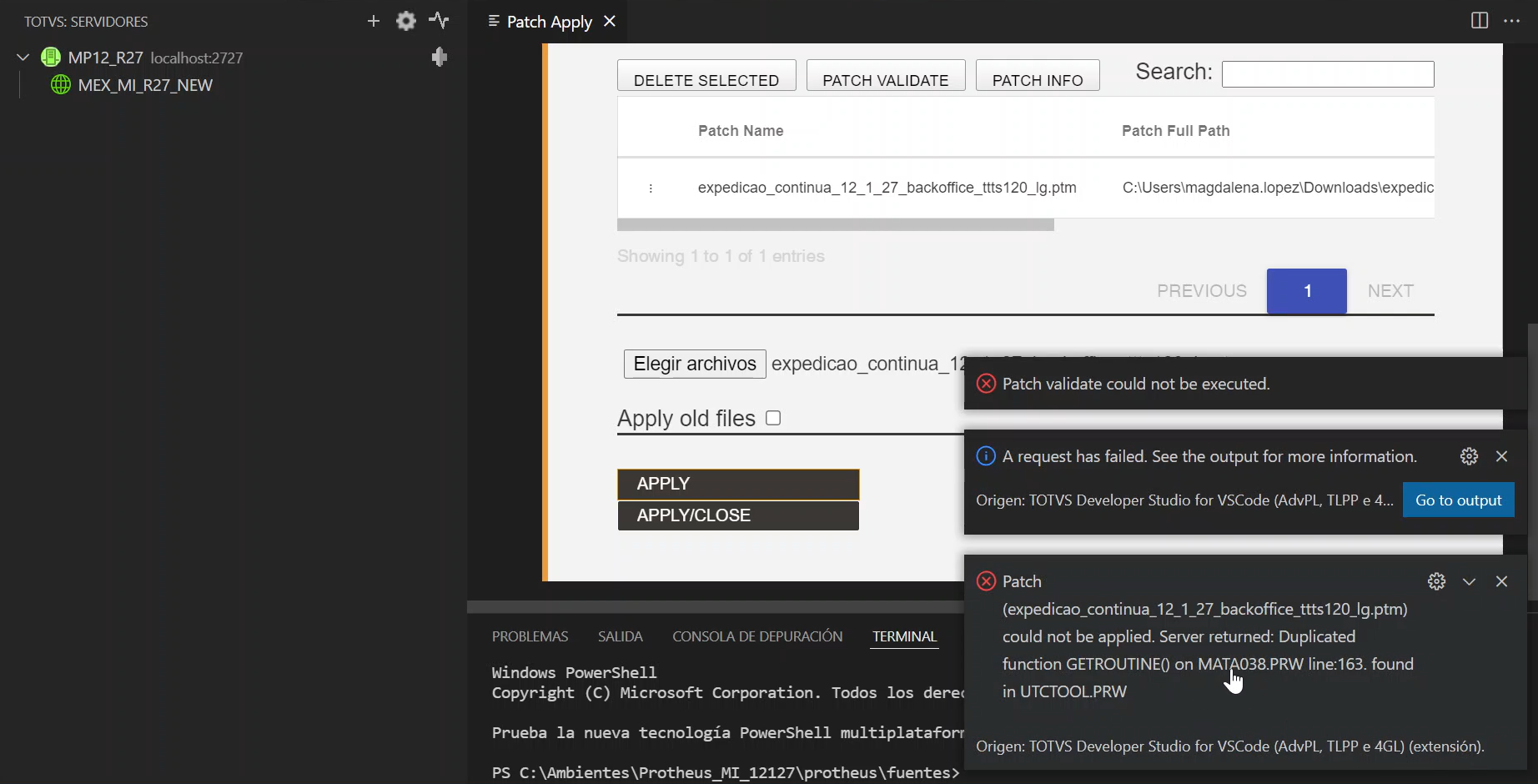Select MEX_MI_R27_NEW environment
The height and width of the screenshot is (784, 1538).
pos(145,85)
